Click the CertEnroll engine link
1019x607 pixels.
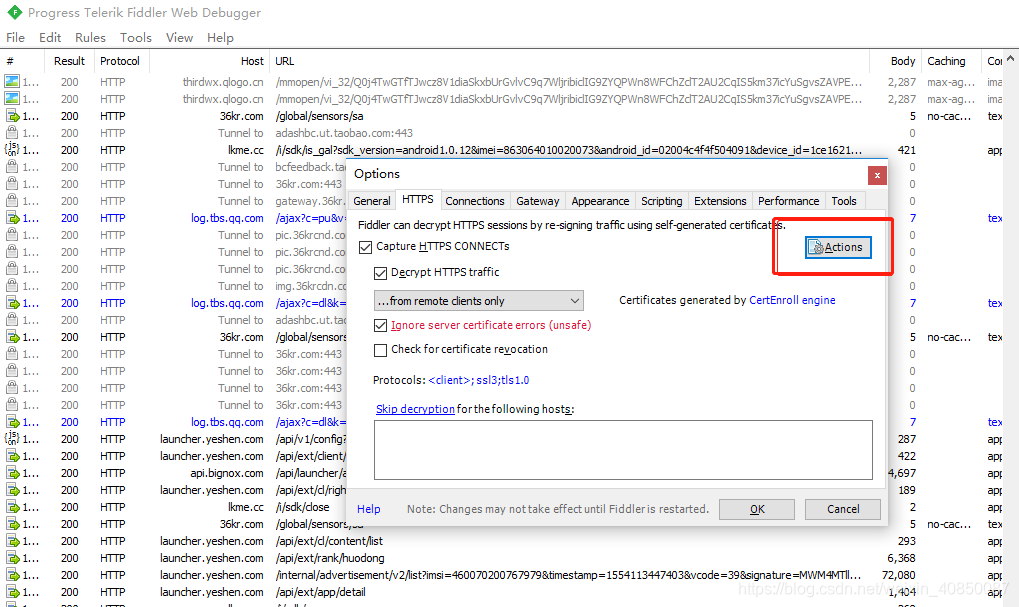(x=792, y=300)
